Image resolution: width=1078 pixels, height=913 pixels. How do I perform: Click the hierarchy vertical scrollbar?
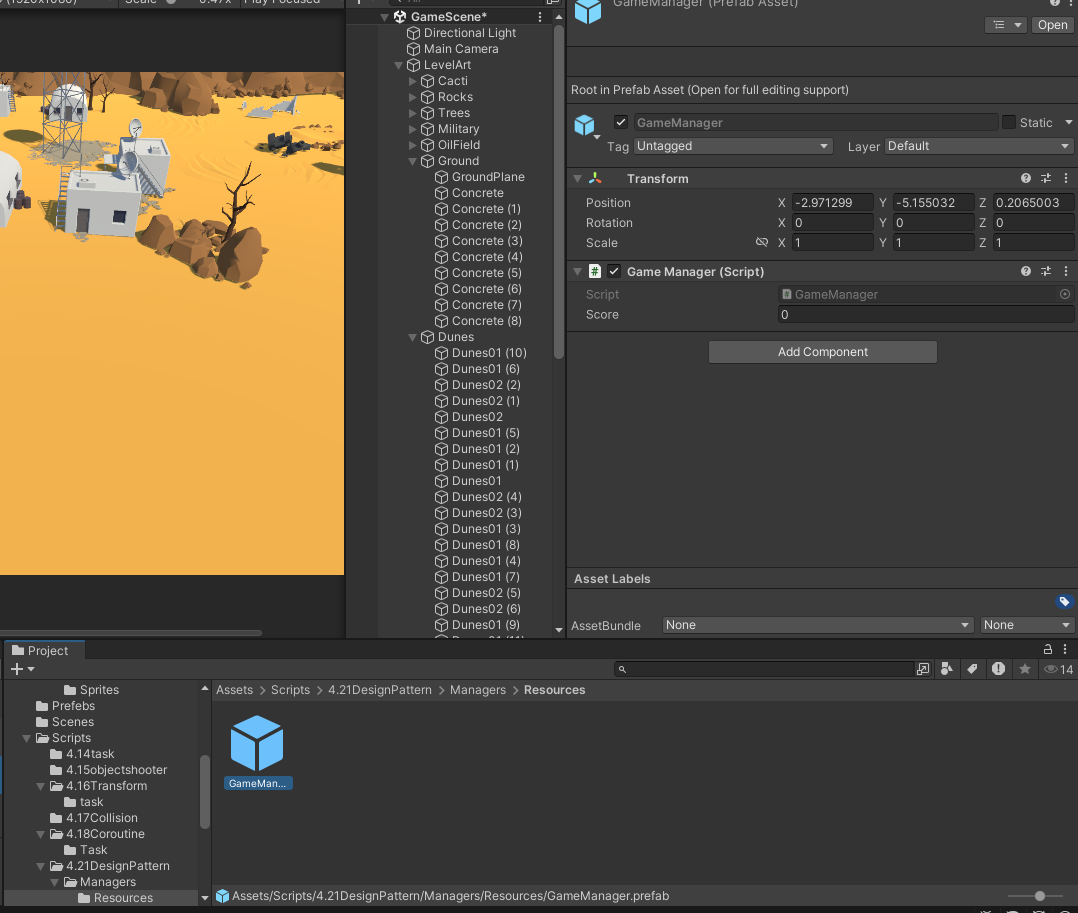click(558, 192)
